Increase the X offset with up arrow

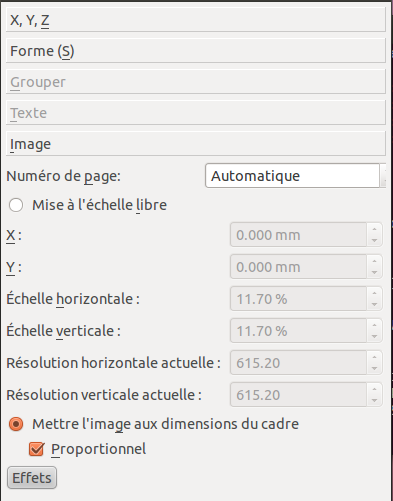click(x=374, y=229)
